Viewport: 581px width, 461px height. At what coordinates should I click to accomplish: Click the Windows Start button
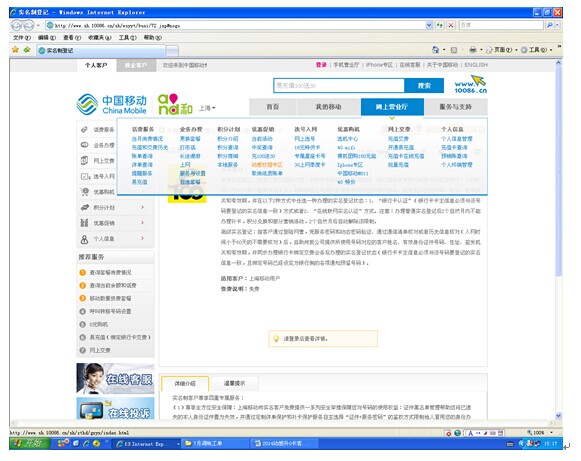click(29, 443)
